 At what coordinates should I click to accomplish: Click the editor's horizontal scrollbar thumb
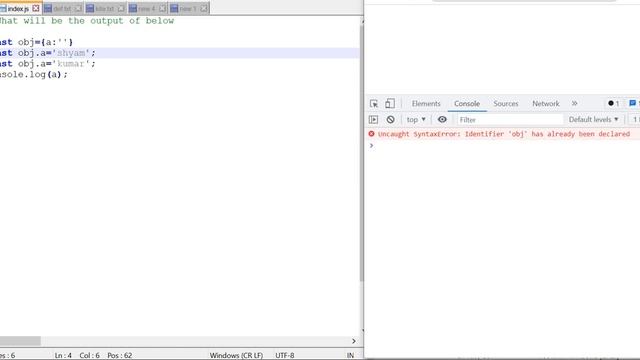tap(20, 341)
